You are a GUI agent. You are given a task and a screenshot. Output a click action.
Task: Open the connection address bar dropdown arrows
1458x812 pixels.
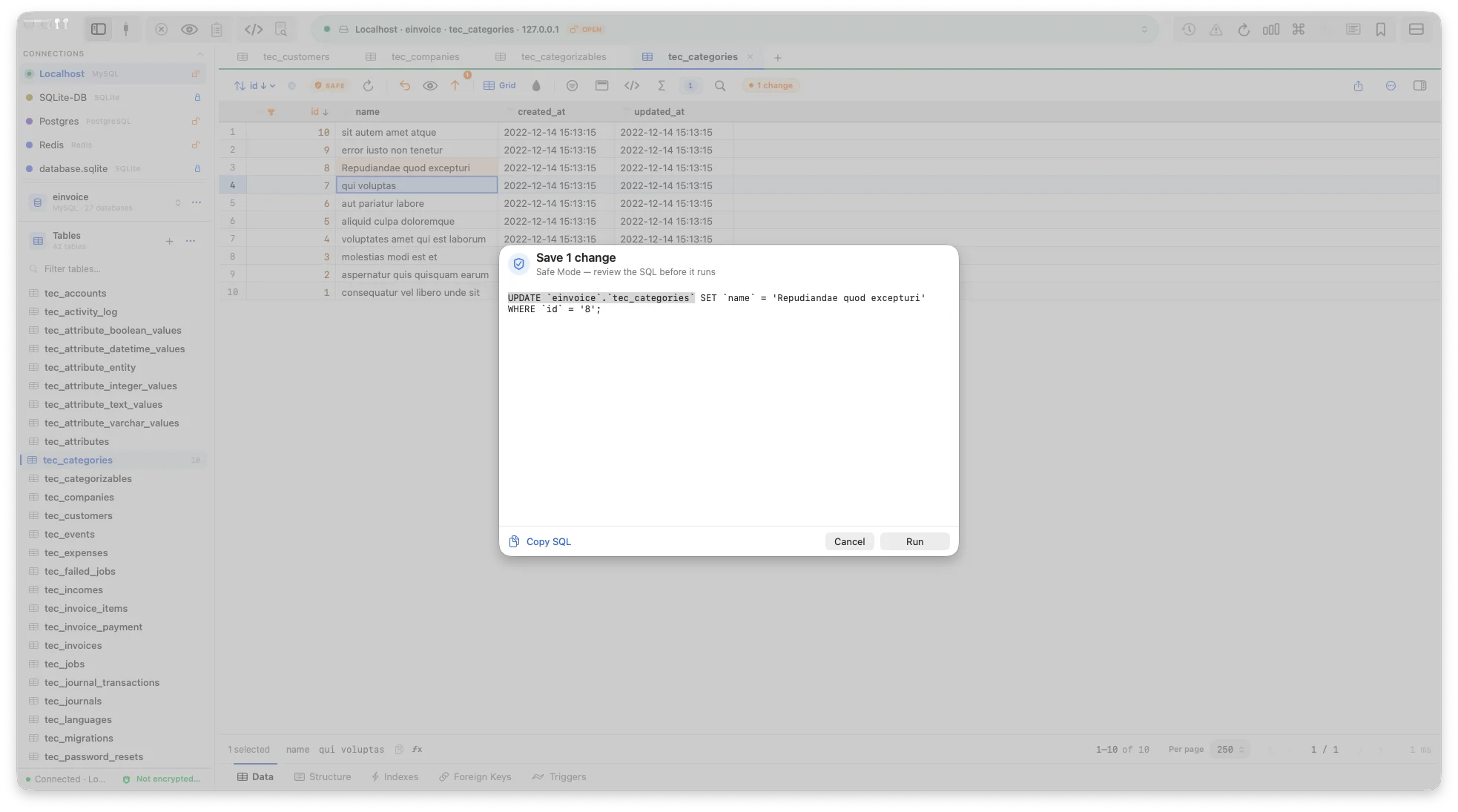(x=1144, y=29)
